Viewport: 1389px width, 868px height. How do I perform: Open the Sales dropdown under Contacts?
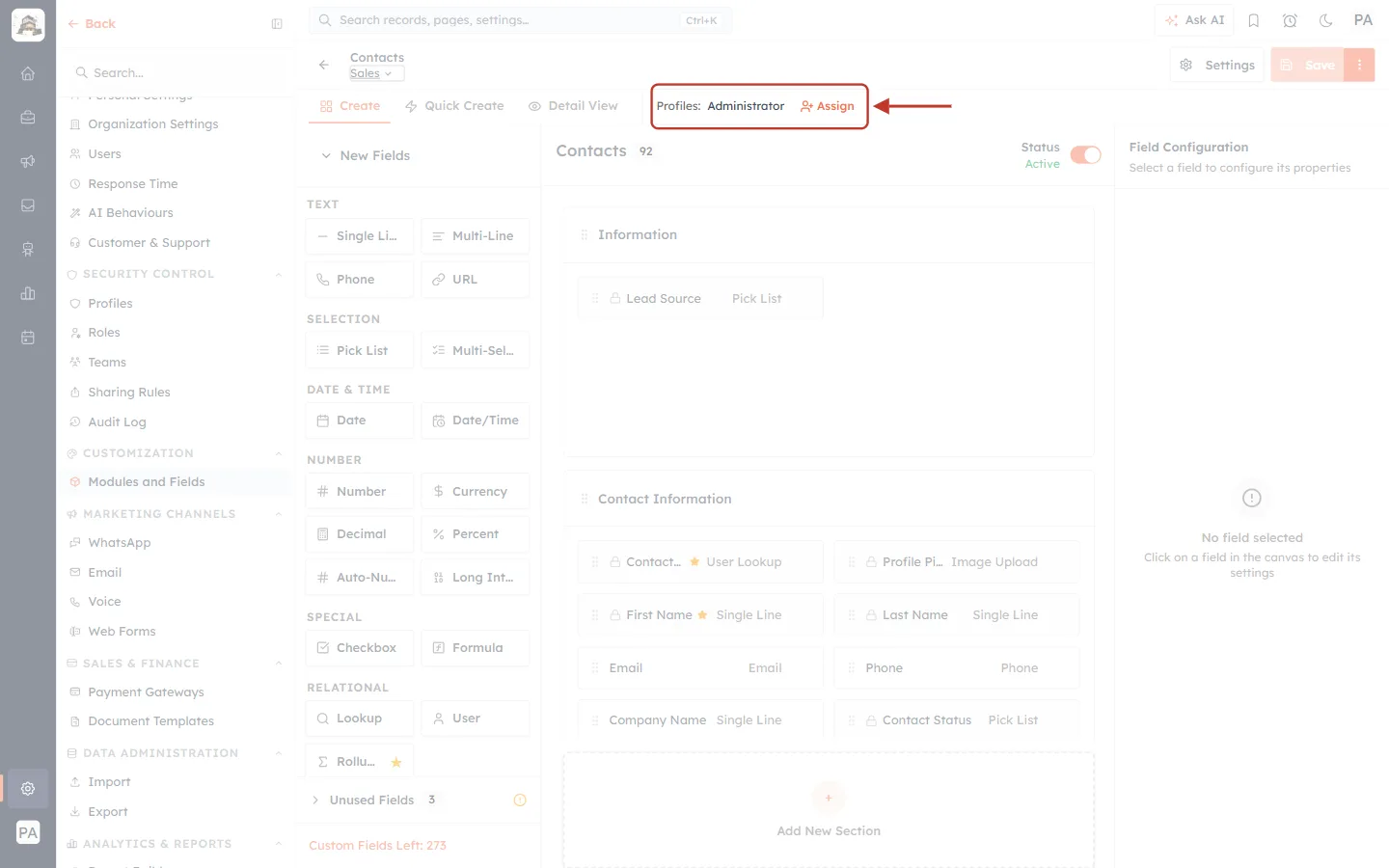[376, 73]
